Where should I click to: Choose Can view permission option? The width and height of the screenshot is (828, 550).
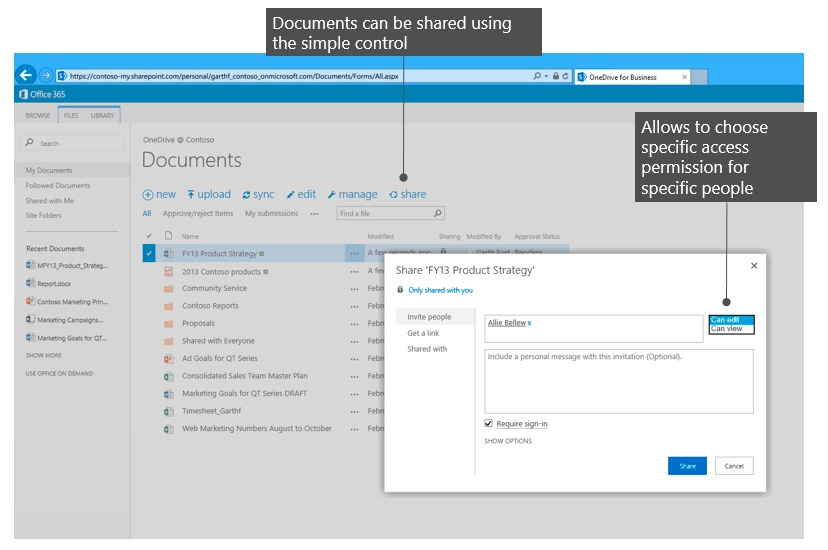coord(731,329)
